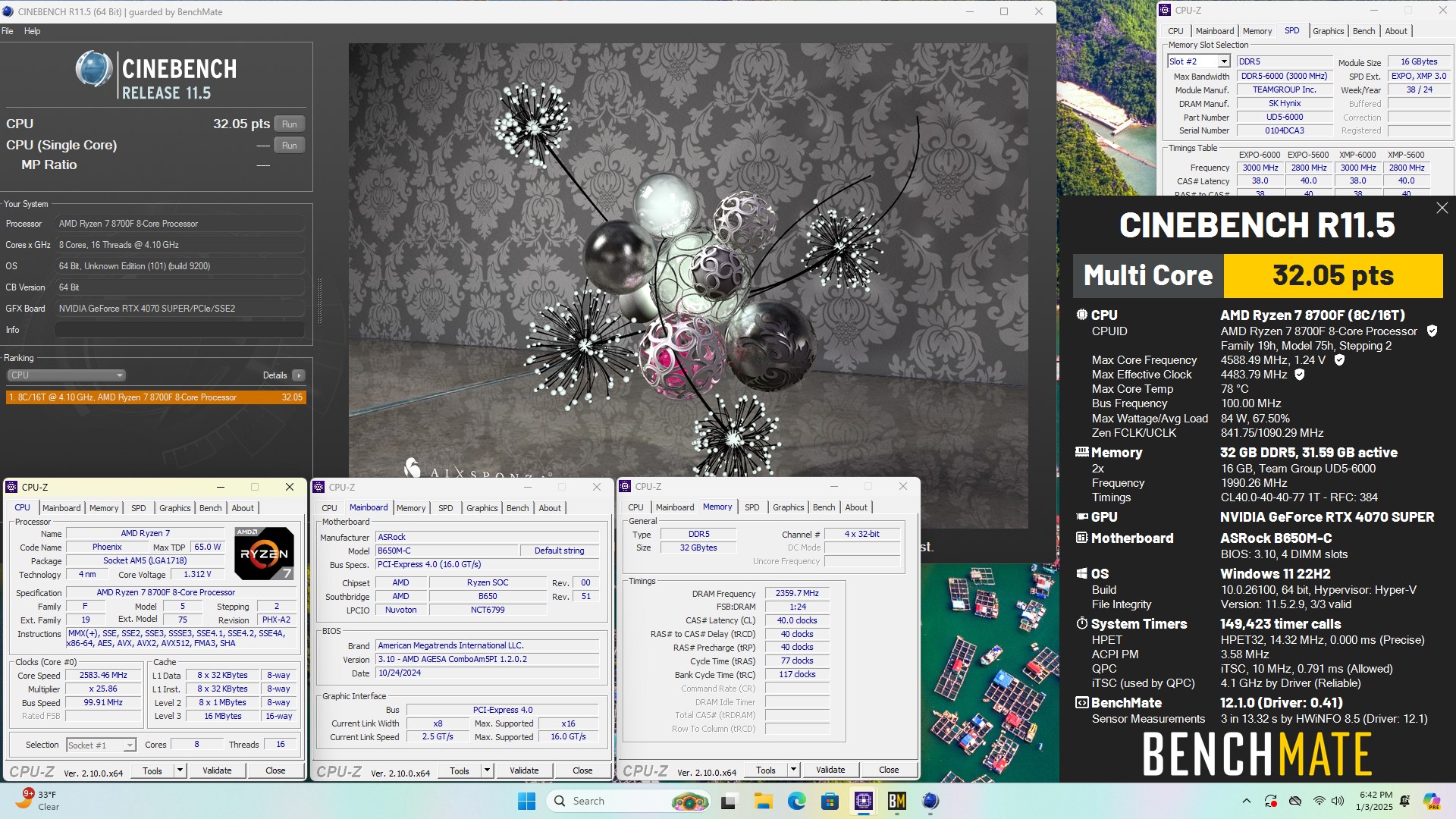Show hidden tray icons chevron

1246,801
